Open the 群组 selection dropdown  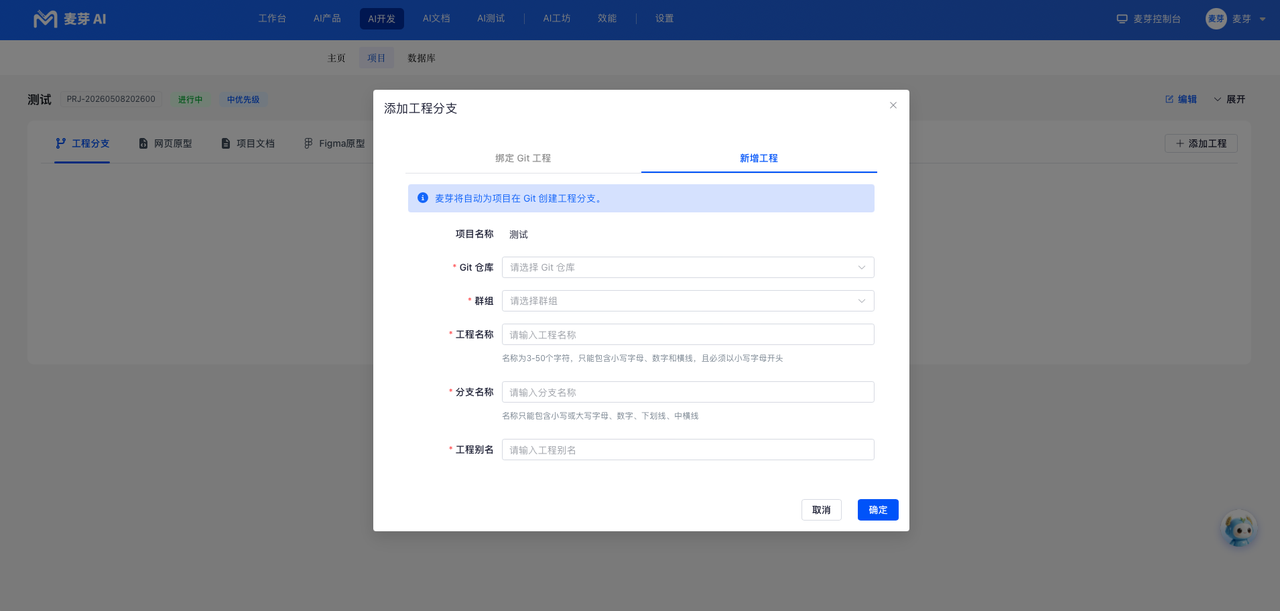[688, 301]
